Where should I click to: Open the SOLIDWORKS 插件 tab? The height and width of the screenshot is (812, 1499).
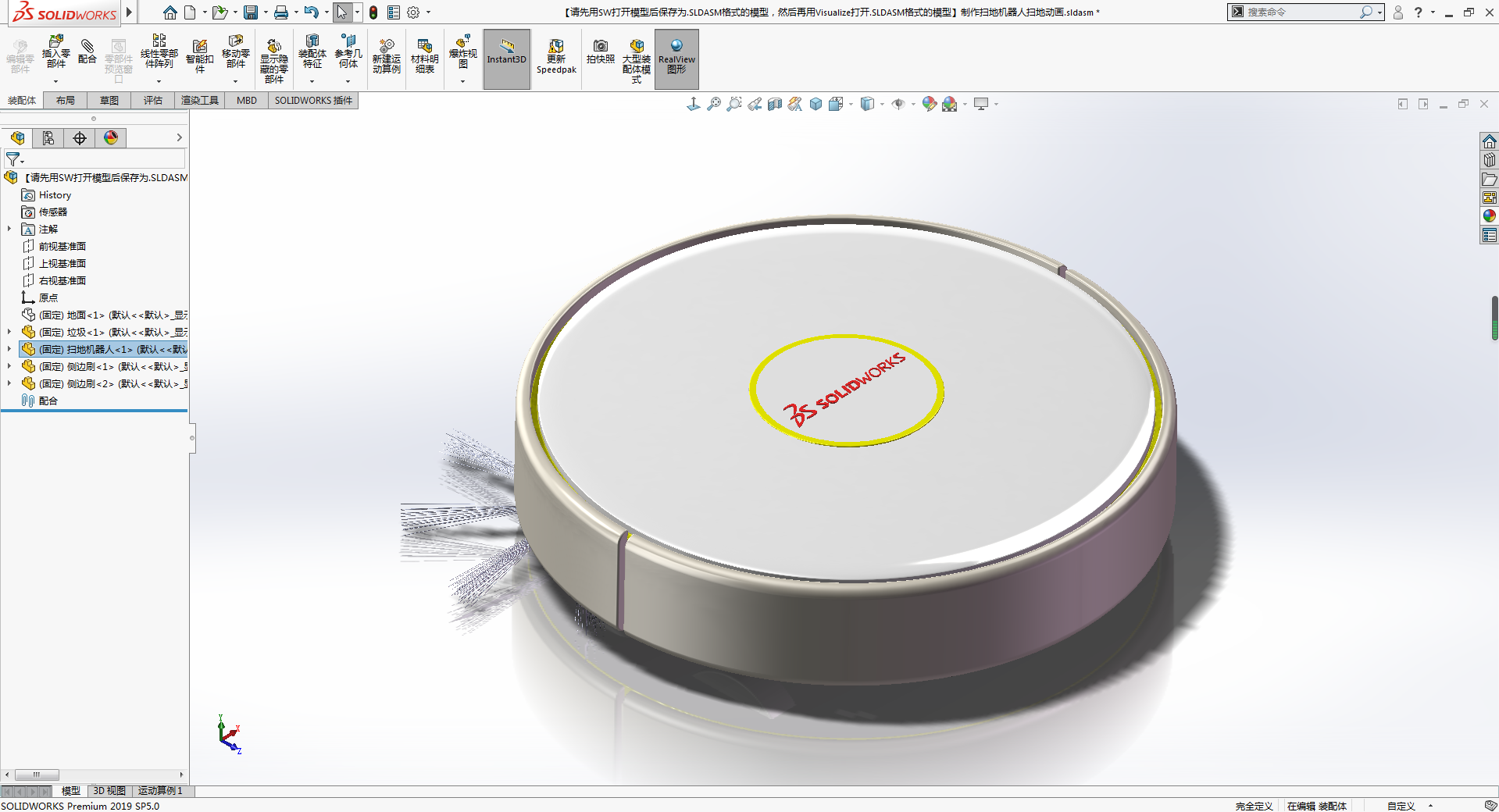[313, 100]
